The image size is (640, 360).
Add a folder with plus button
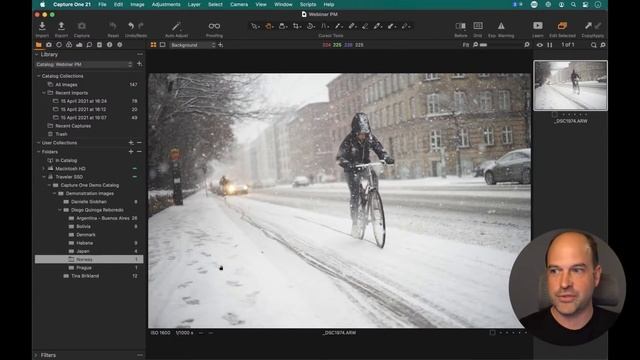point(131,151)
